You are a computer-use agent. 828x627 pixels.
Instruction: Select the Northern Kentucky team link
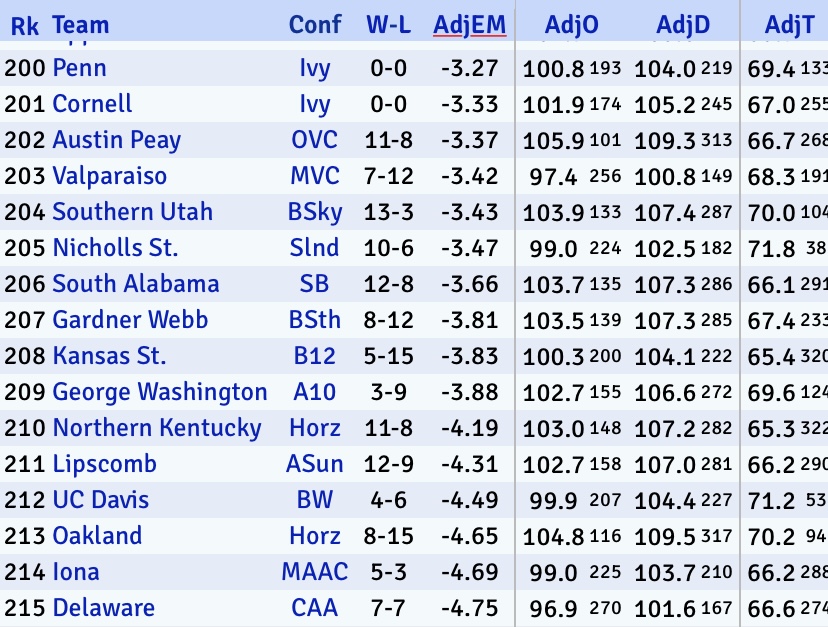(x=157, y=428)
